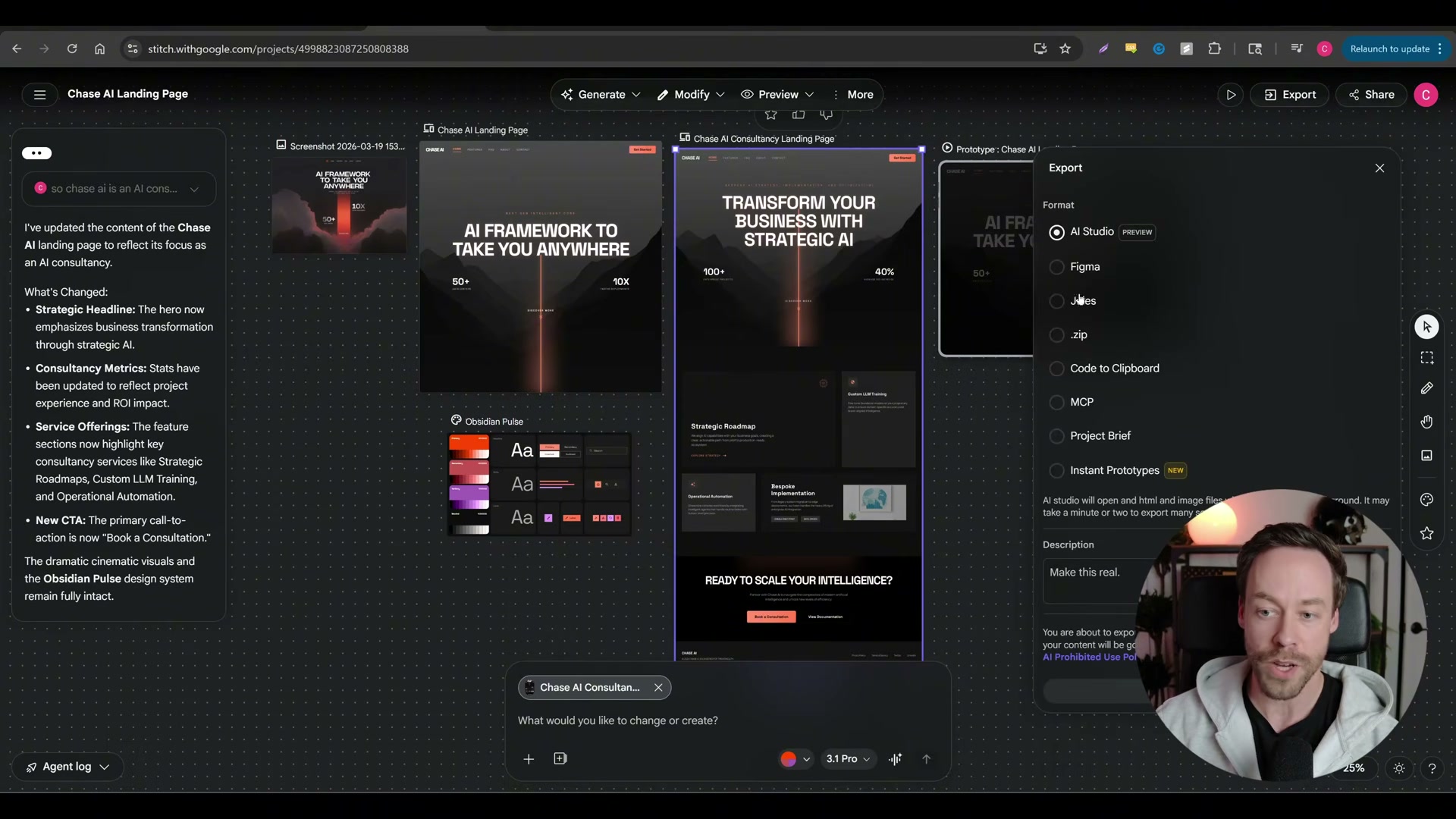Open the More menu
Viewport: 1456px width, 819px height.
852,95
